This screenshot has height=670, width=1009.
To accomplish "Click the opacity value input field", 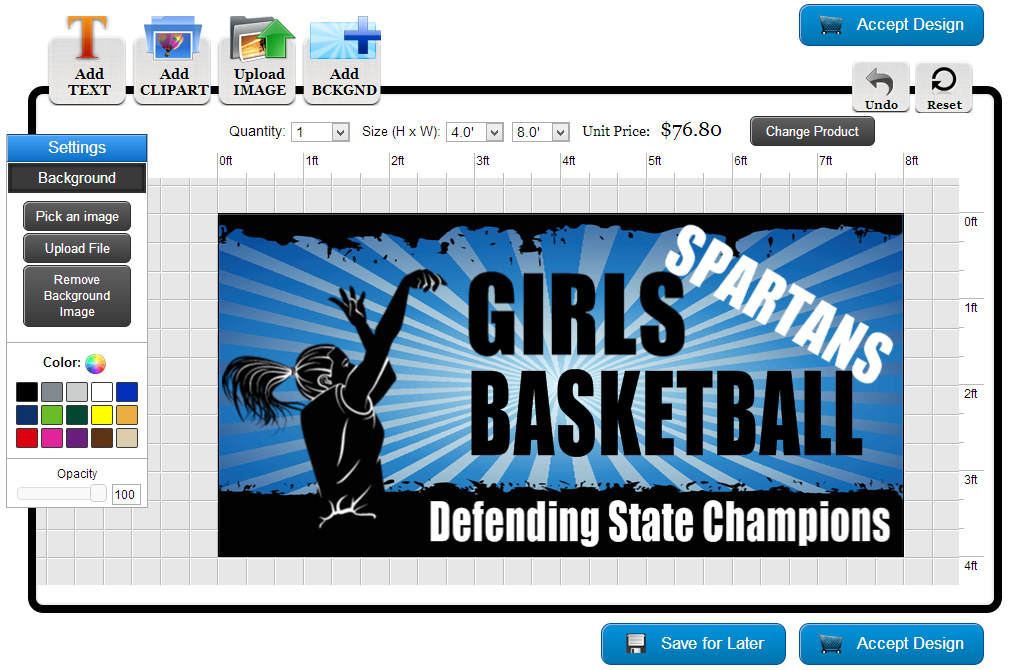I will click(x=126, y=493).
